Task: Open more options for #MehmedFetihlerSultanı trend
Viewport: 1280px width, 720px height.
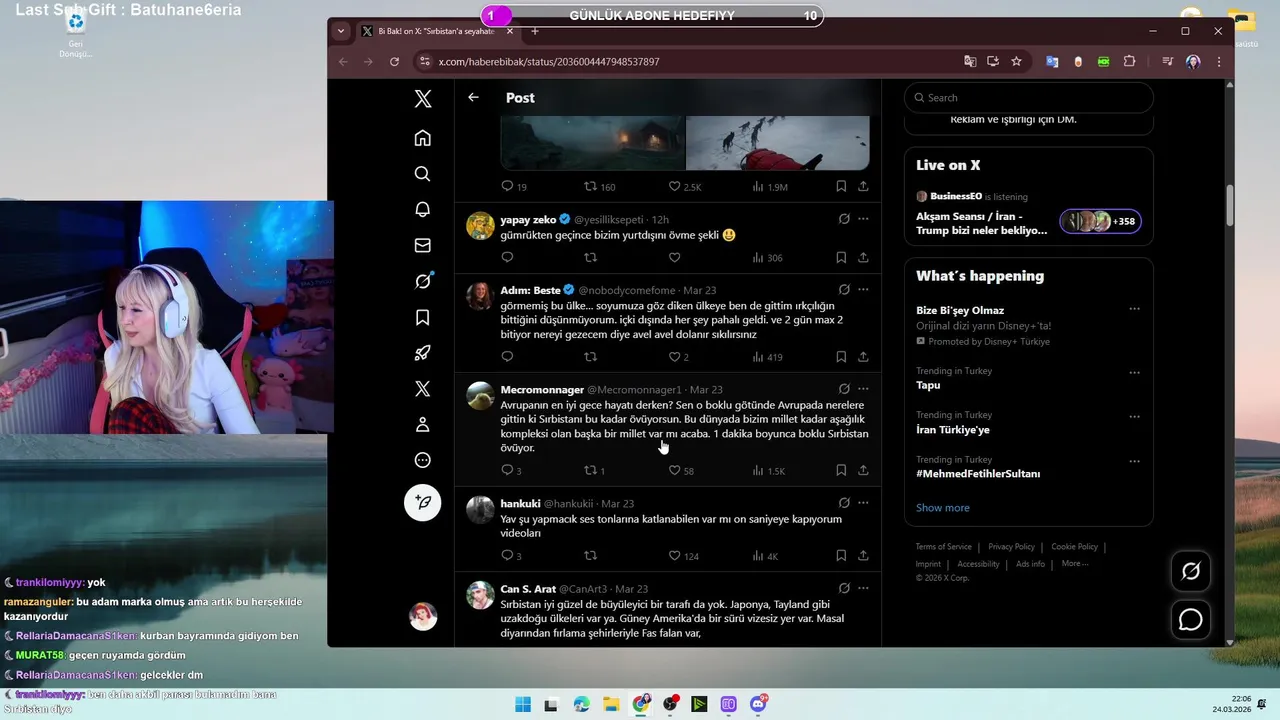Action: (1134, 461)
